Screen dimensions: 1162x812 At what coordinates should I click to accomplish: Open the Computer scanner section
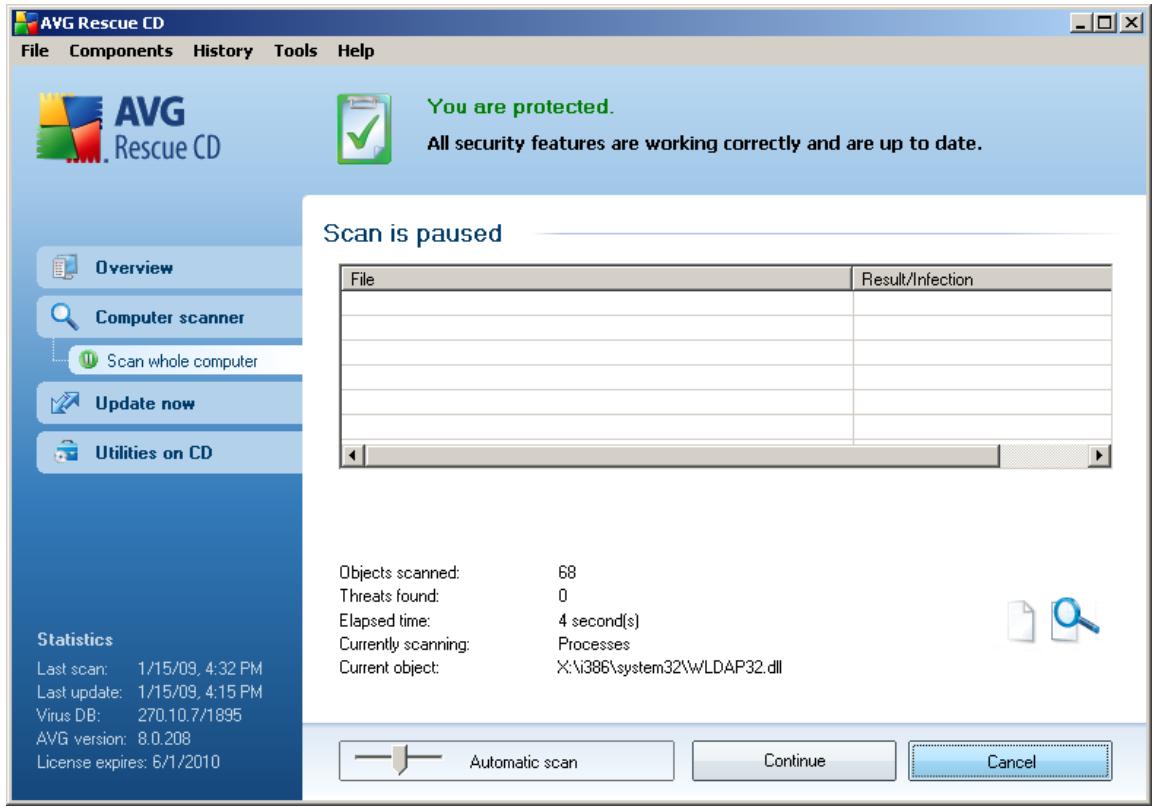[170, 317]
